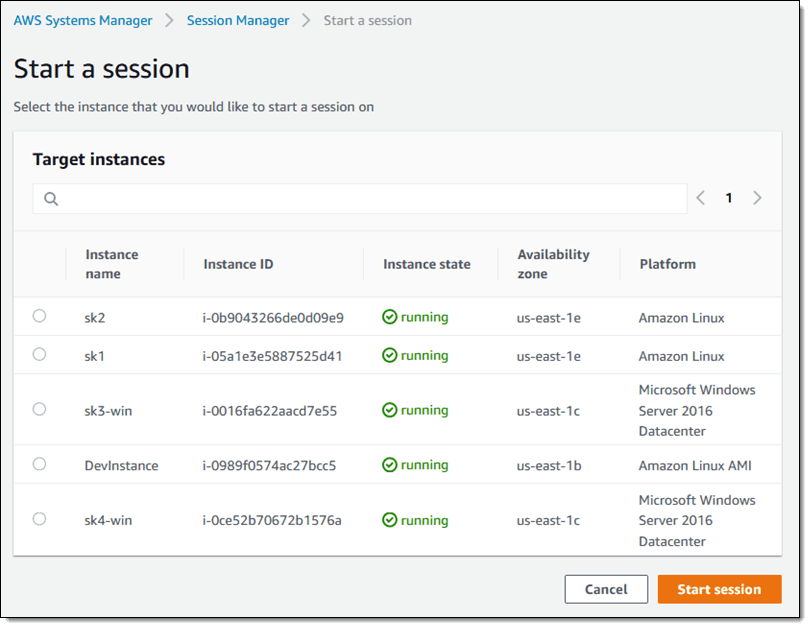Click the running status icon for sk1

[x=389, y=356]
